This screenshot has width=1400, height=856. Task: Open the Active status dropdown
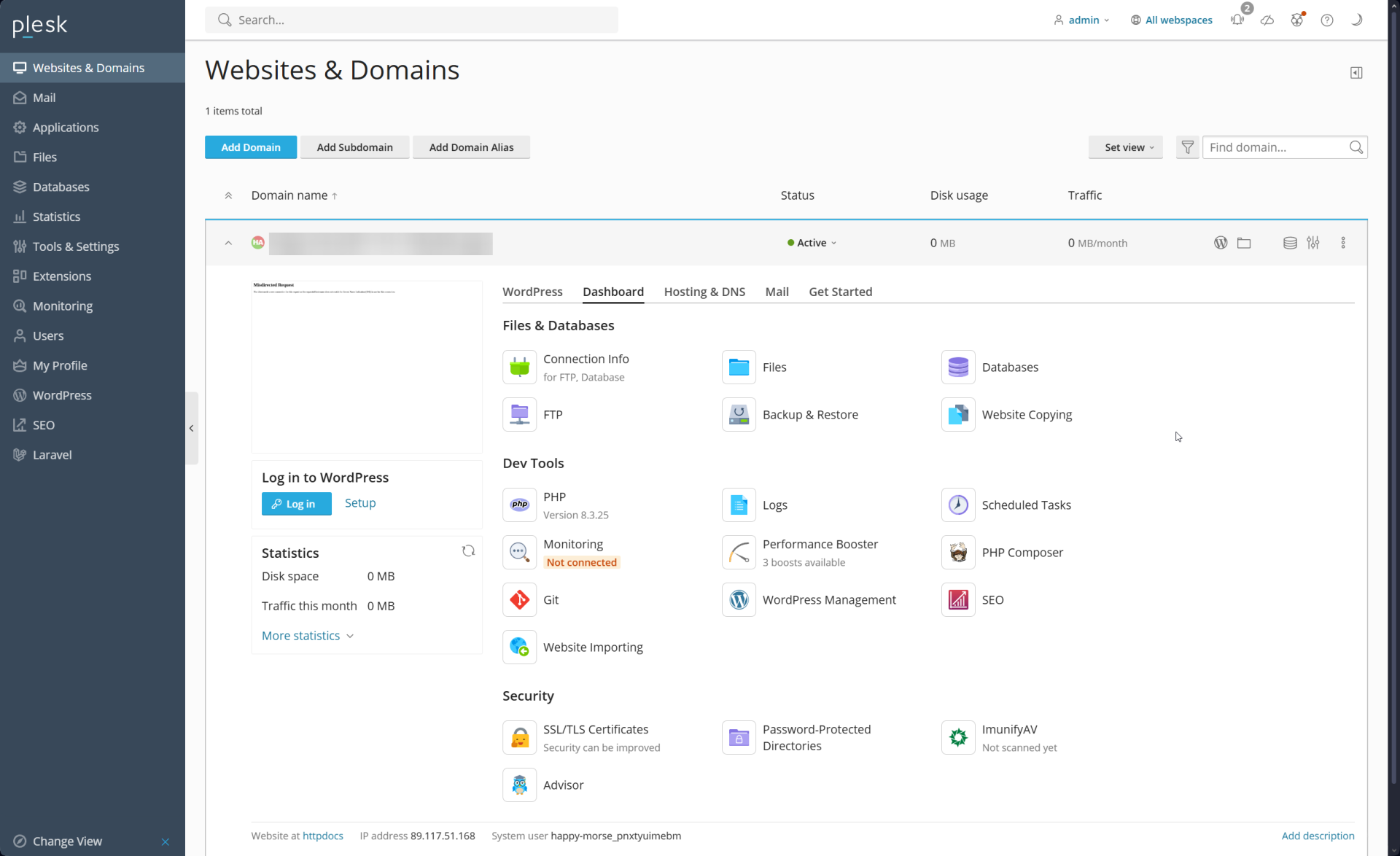tap(812, 243)
